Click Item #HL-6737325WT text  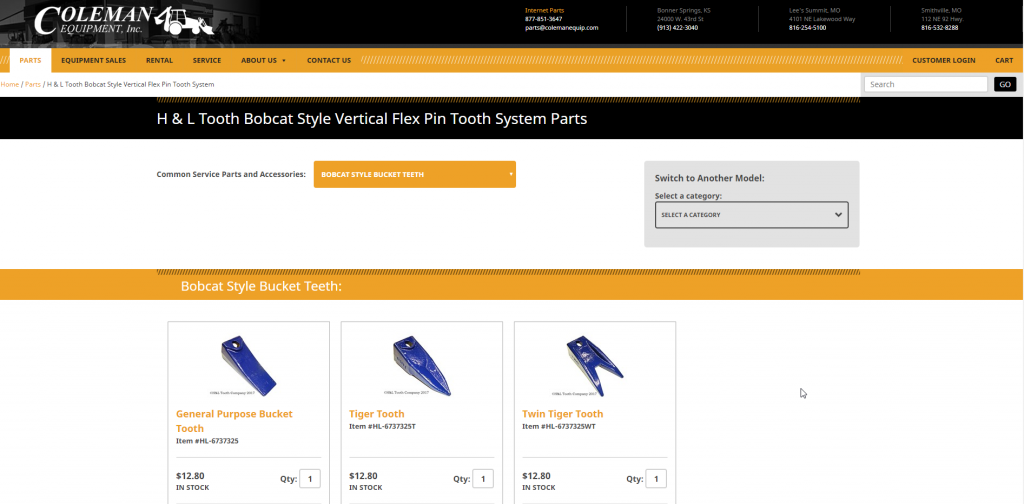coord(559,426)
